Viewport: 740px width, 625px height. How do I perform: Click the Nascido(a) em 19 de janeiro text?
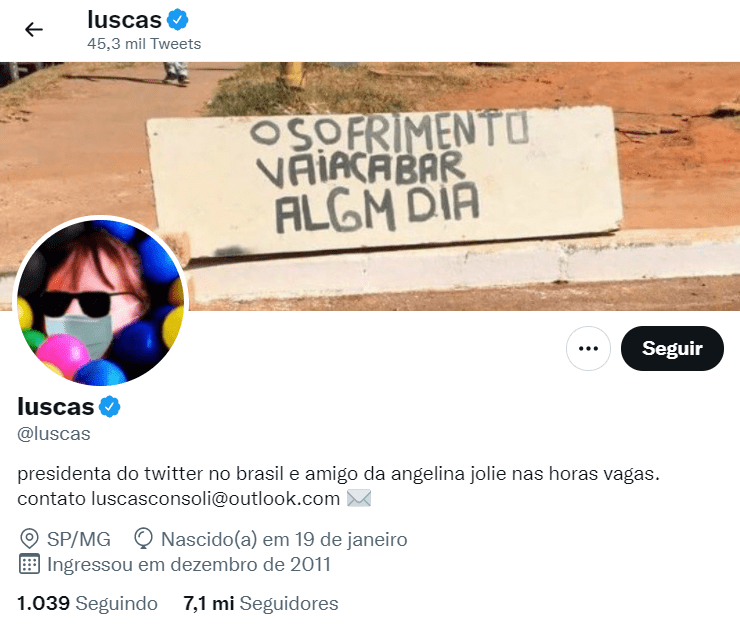click(284, 539)
